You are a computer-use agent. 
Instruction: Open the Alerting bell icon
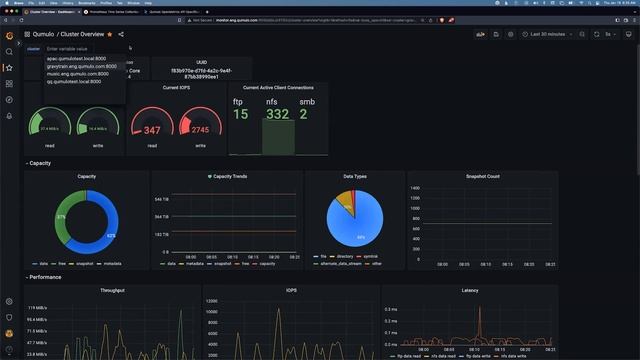[9, 116]
